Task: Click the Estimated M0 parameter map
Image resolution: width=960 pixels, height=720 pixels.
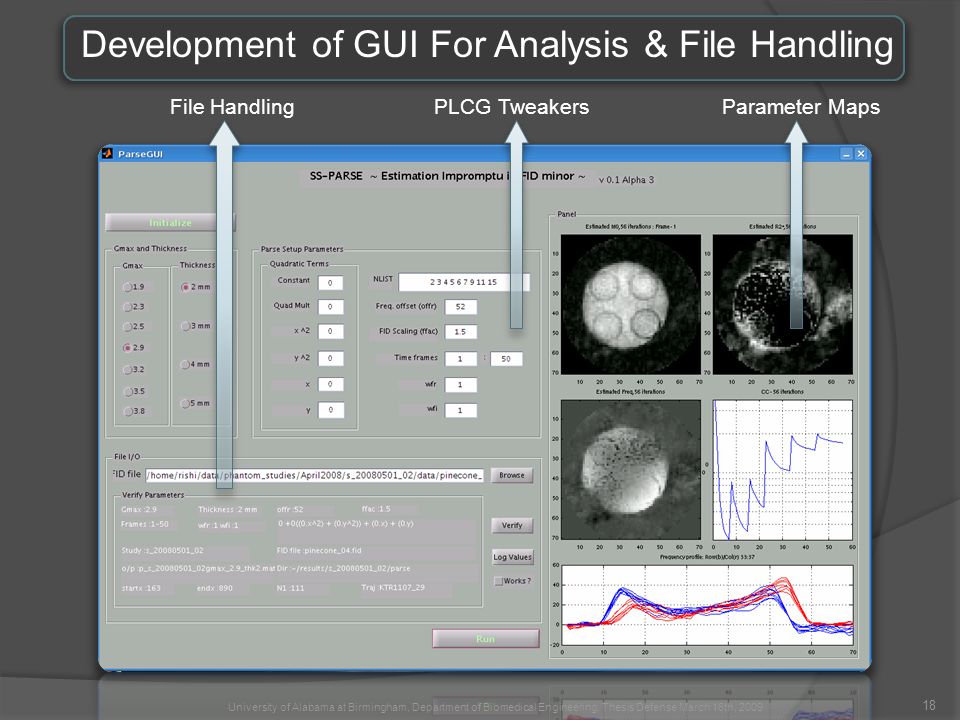Action: [631, 304]
